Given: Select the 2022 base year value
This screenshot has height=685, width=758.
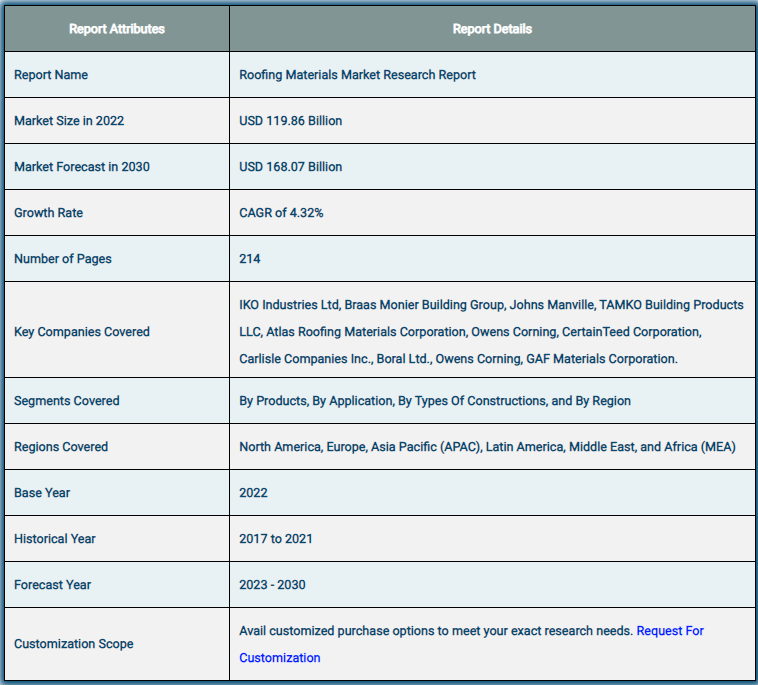Looking at the screenshot, I should click(x=253, y=493).
